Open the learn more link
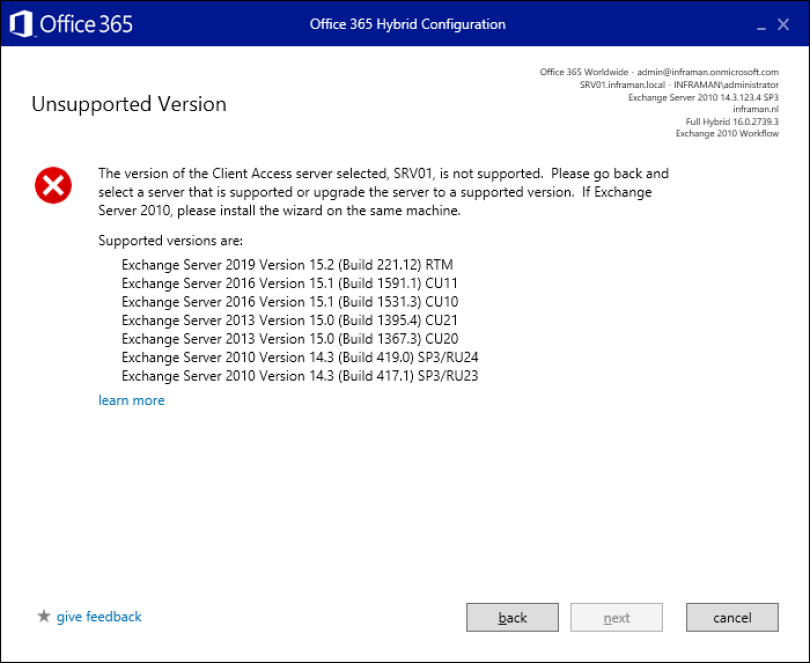Screen dimensions: 810x663 point(131,400)
